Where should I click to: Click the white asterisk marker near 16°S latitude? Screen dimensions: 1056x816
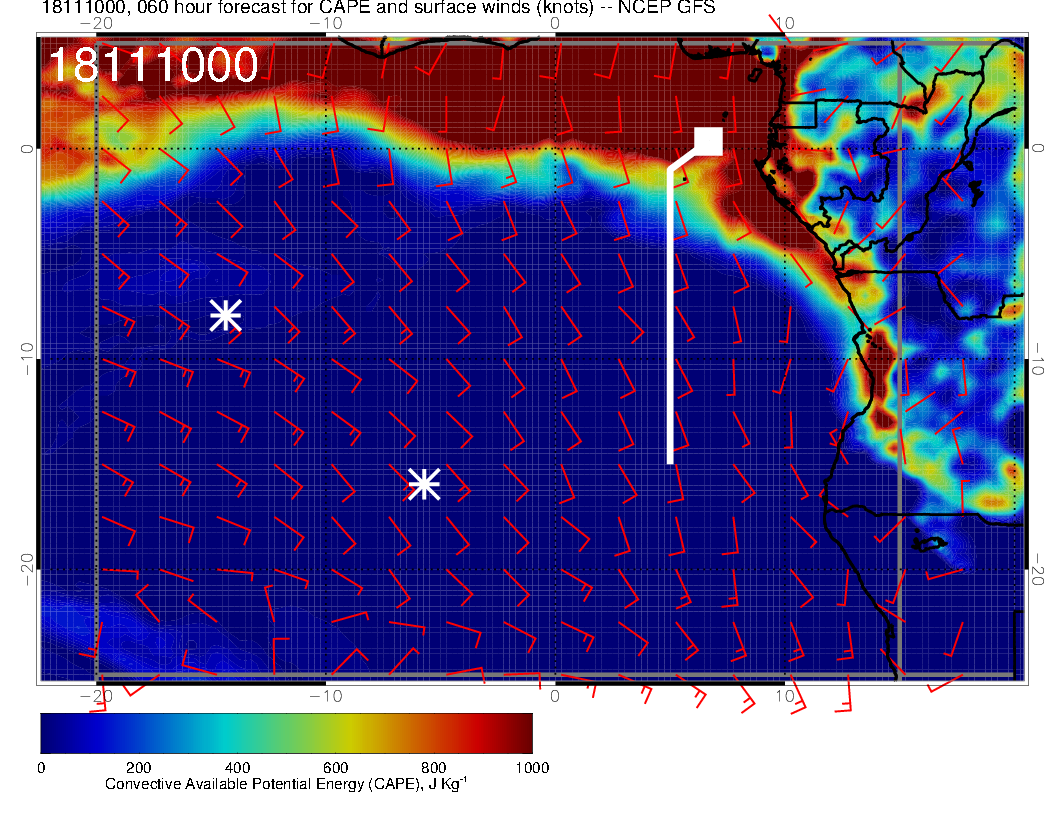[424, 484]
